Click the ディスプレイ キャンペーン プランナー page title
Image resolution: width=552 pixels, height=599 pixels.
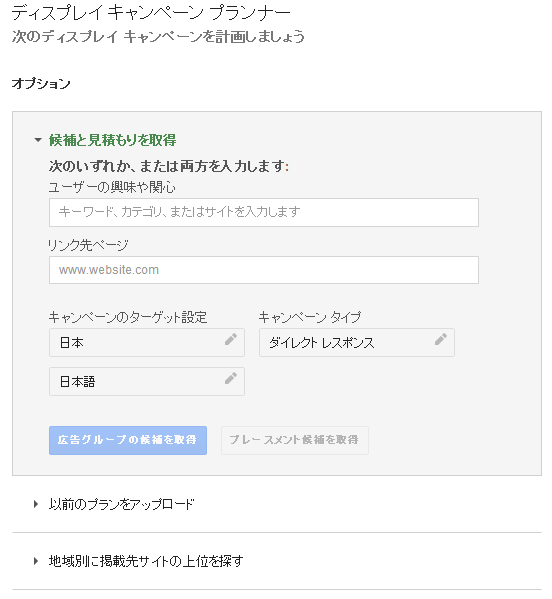151,13
